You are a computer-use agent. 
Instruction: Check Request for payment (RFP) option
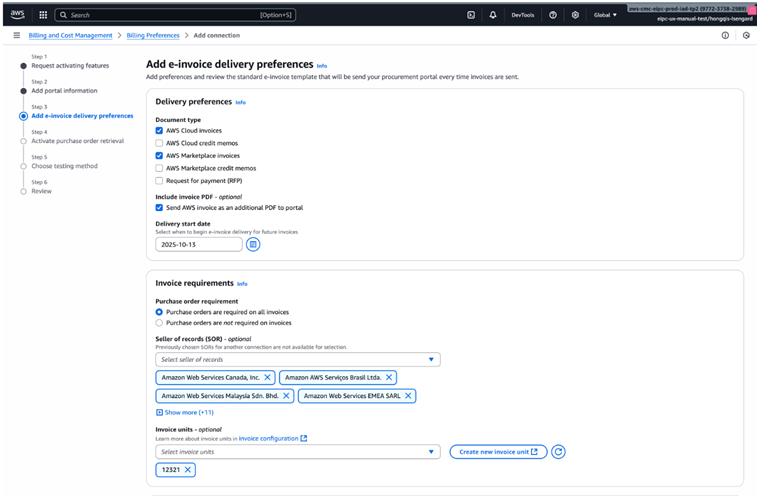click(159, 181)
